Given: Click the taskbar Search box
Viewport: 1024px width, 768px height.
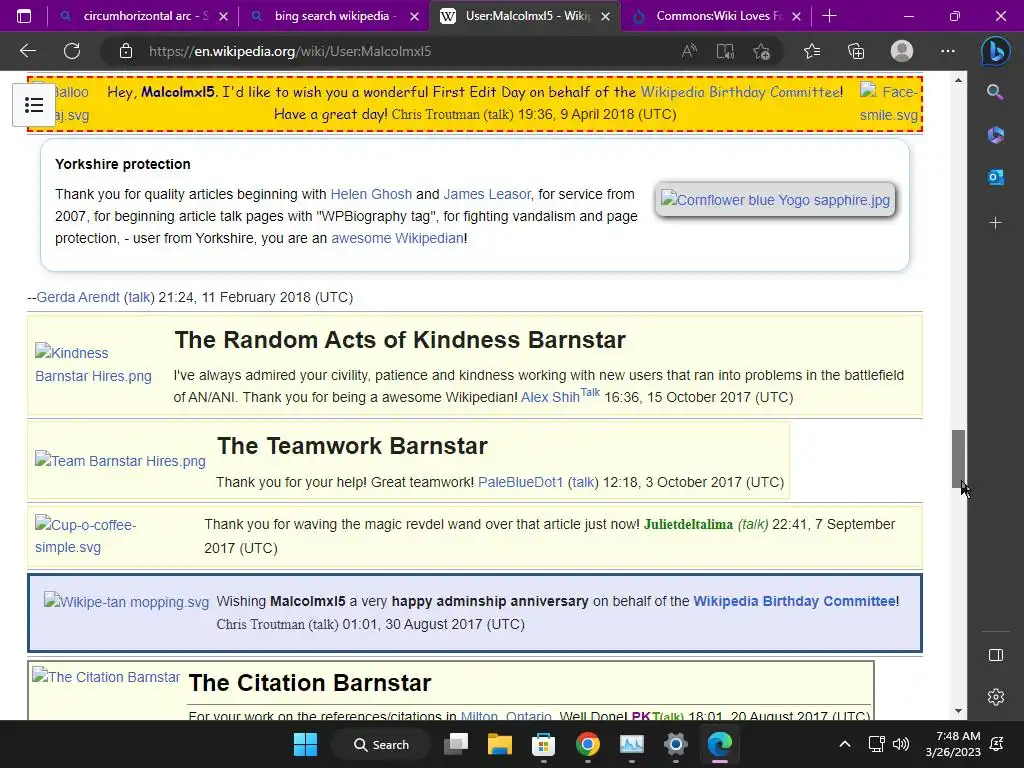Looking at the screenshot, I should point(381,744).
